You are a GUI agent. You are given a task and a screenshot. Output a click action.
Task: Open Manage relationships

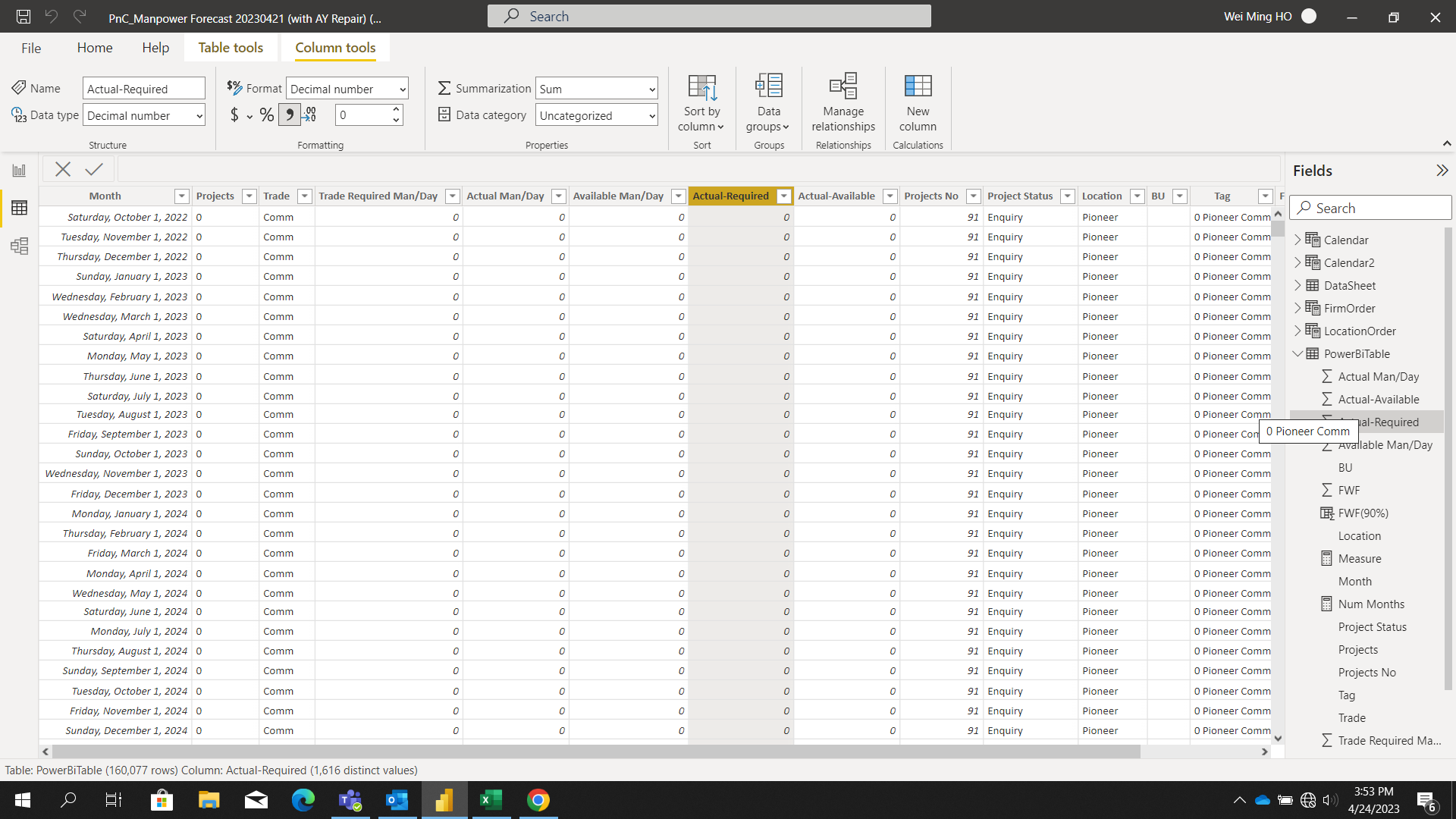click(843, 104)
